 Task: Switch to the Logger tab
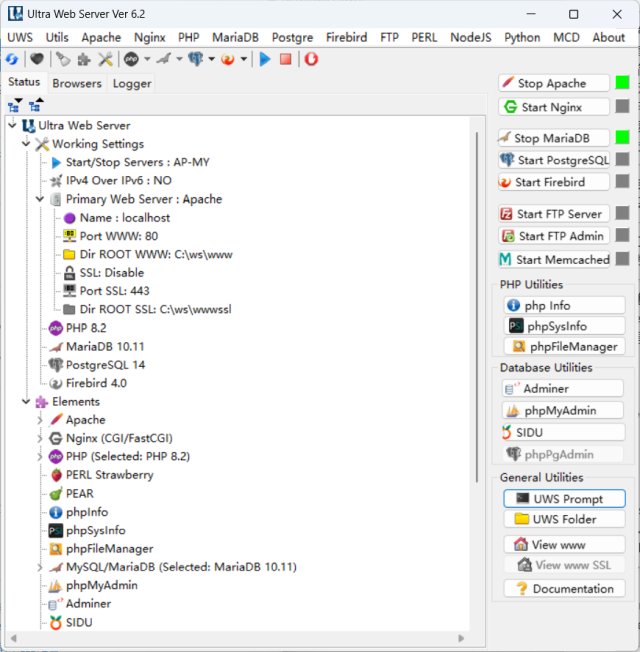click(x=132, y=84)
